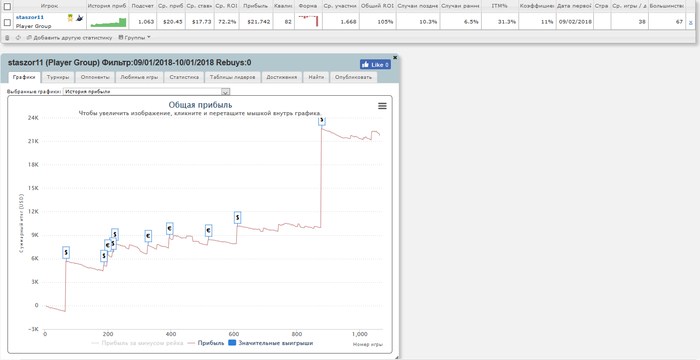Click the $ win marker near game 600
This screenshot has height=360, width=700.
coord(238,218)
